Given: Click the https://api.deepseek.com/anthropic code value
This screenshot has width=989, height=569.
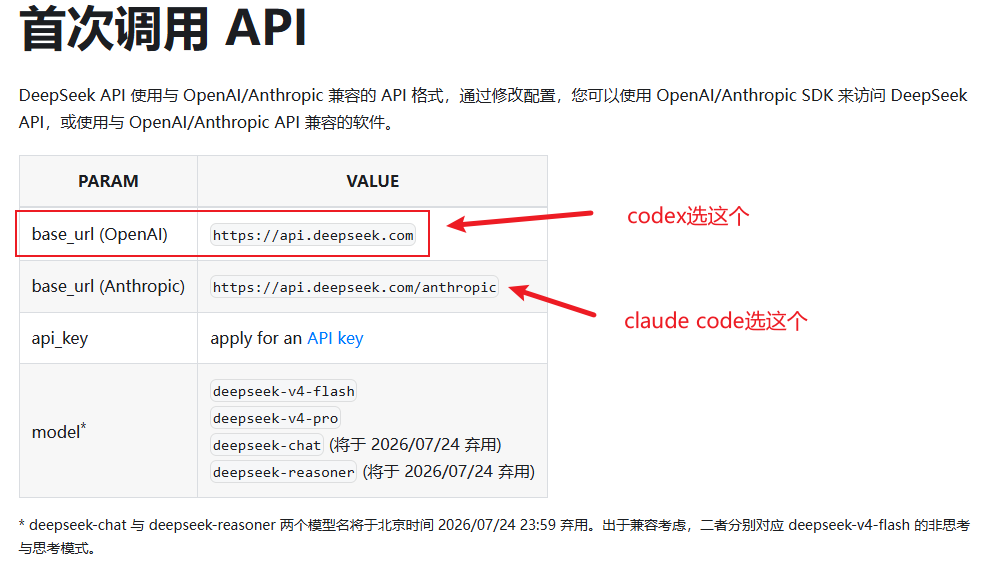Looking at the screenshot, I should tap(354, 287).
